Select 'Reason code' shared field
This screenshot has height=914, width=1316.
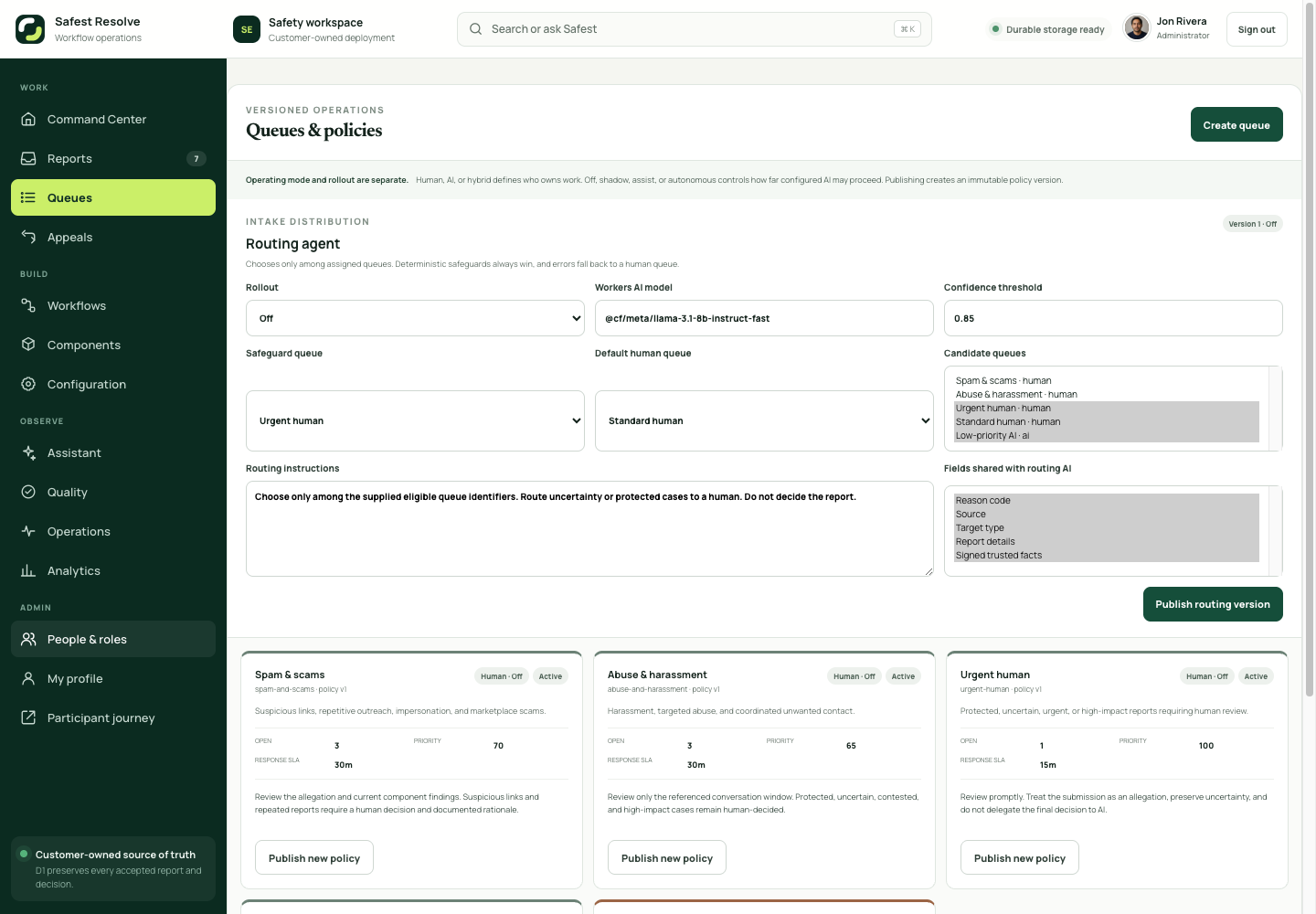coord(1107,500)
